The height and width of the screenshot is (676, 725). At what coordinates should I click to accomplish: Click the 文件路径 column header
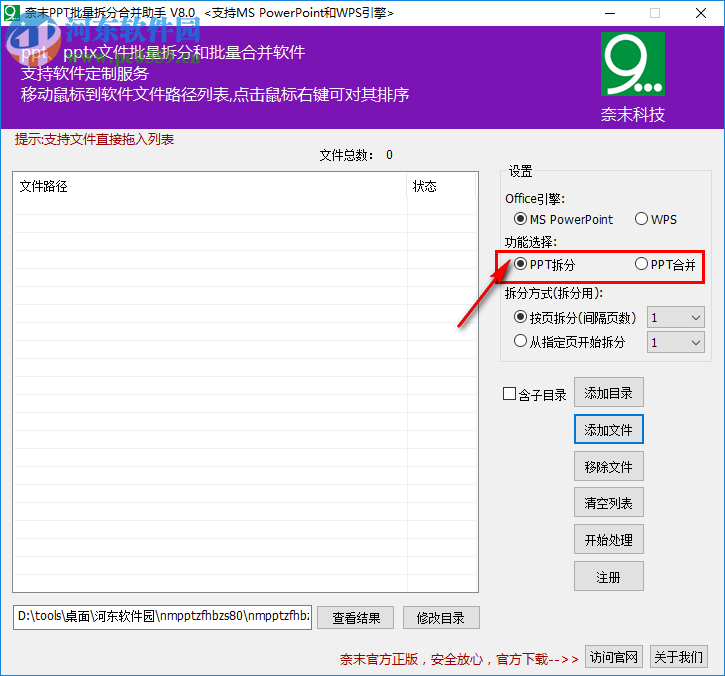pos(210,186)
